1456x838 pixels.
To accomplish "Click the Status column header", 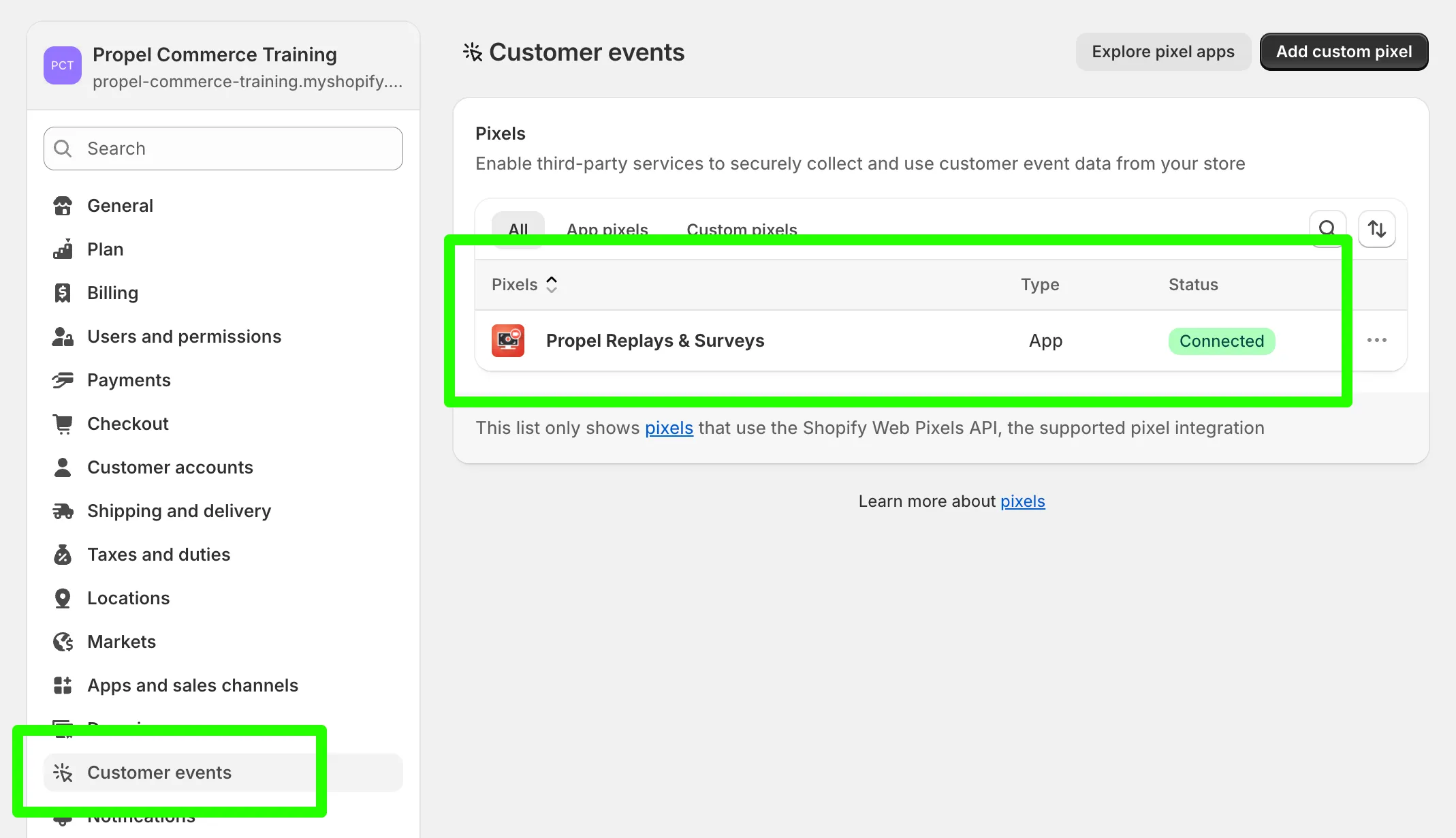I will tap(1193, 285).
